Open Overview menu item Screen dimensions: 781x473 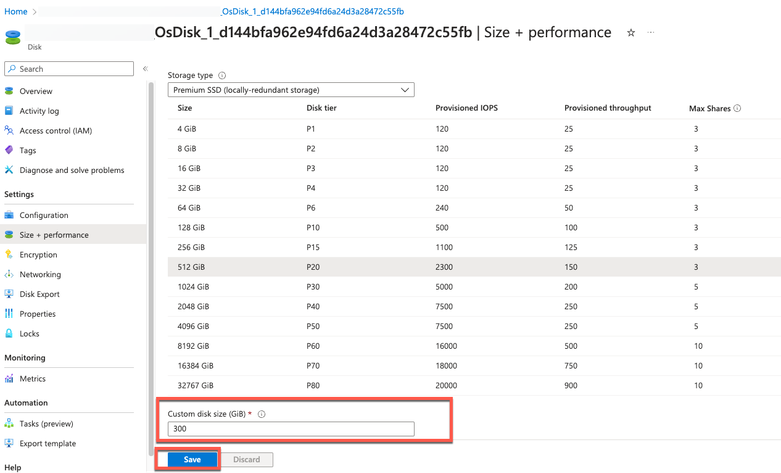(x=36, y=91)
